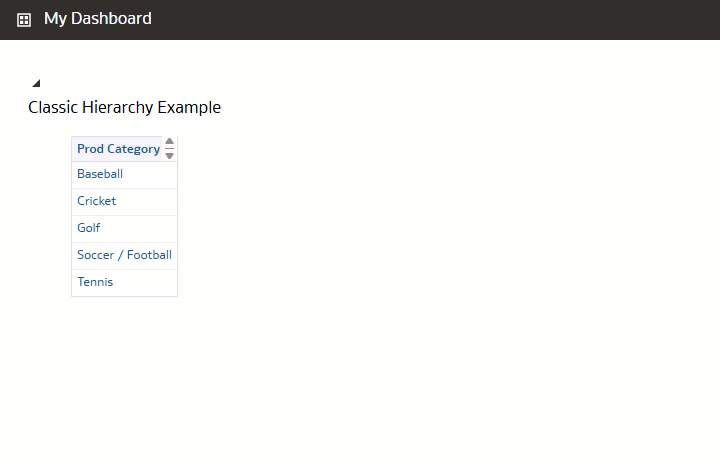Sort Prod Category ascending with the up arrow
The image size is (720, 462).
169,141
